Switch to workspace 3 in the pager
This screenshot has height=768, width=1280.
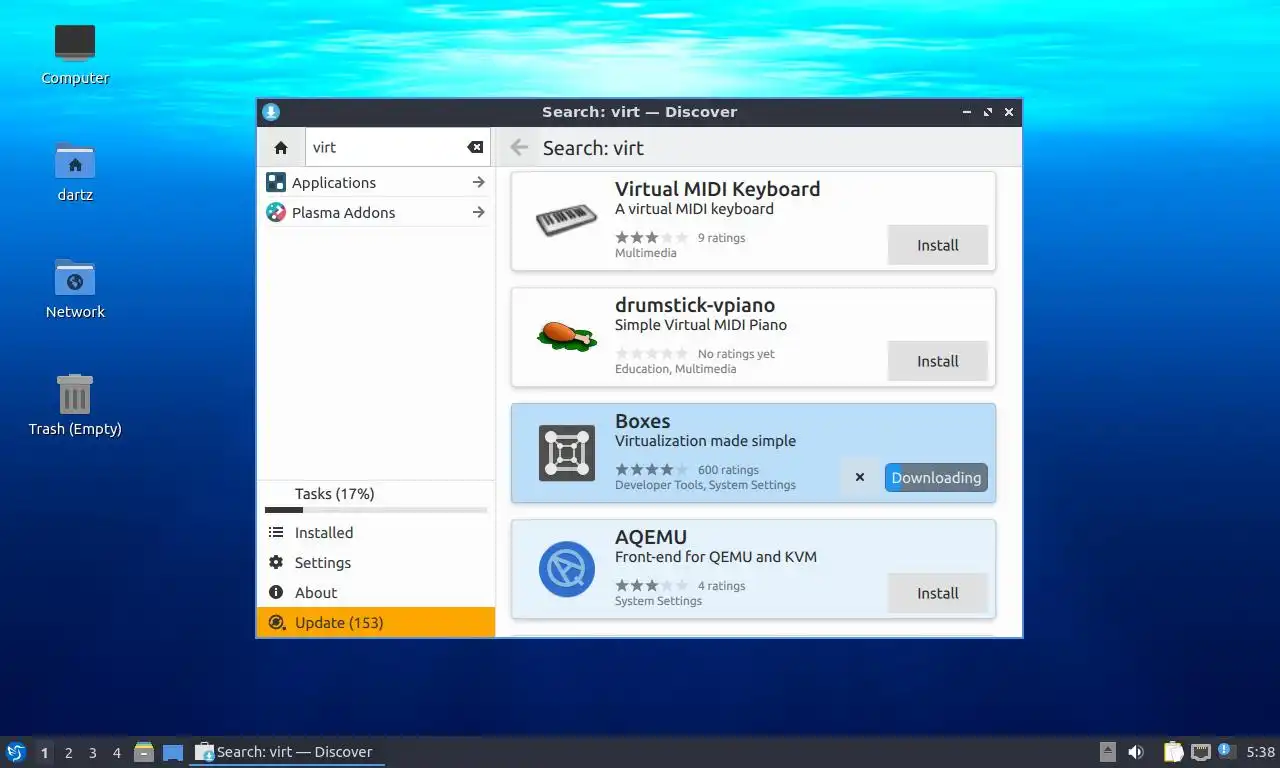pos(93,753)
